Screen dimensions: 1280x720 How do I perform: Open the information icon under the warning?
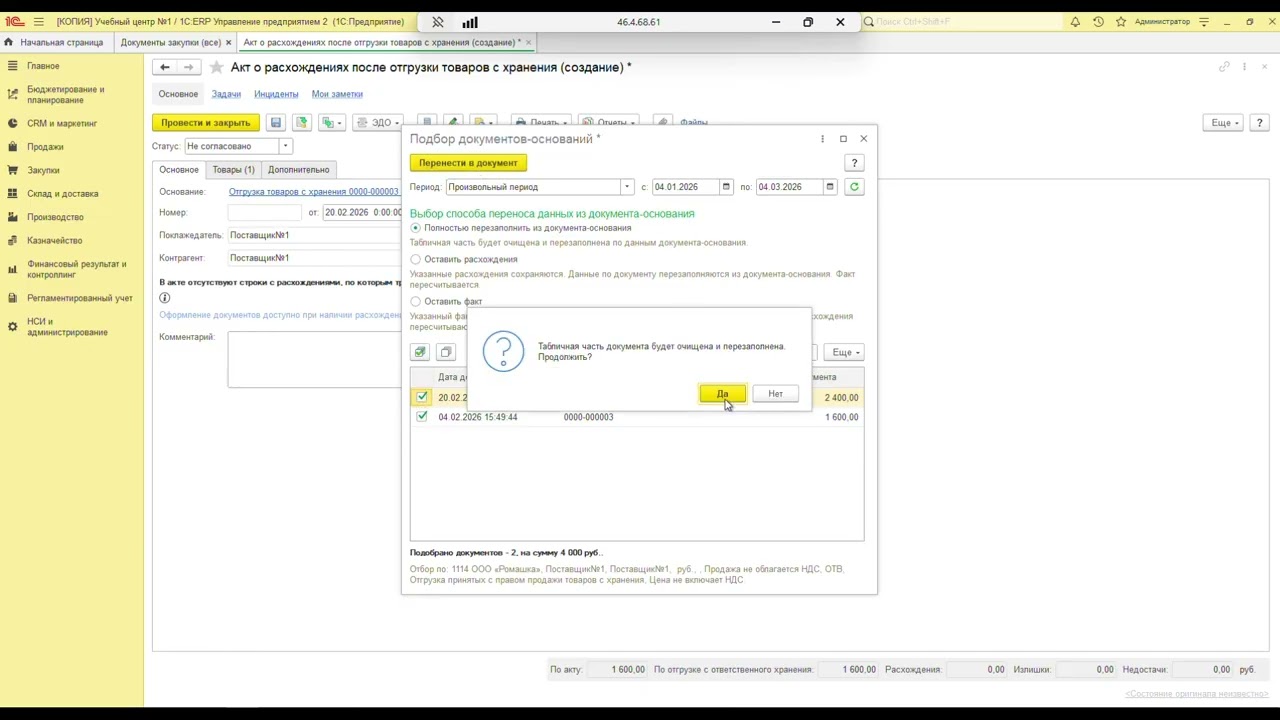pos(165,298)
